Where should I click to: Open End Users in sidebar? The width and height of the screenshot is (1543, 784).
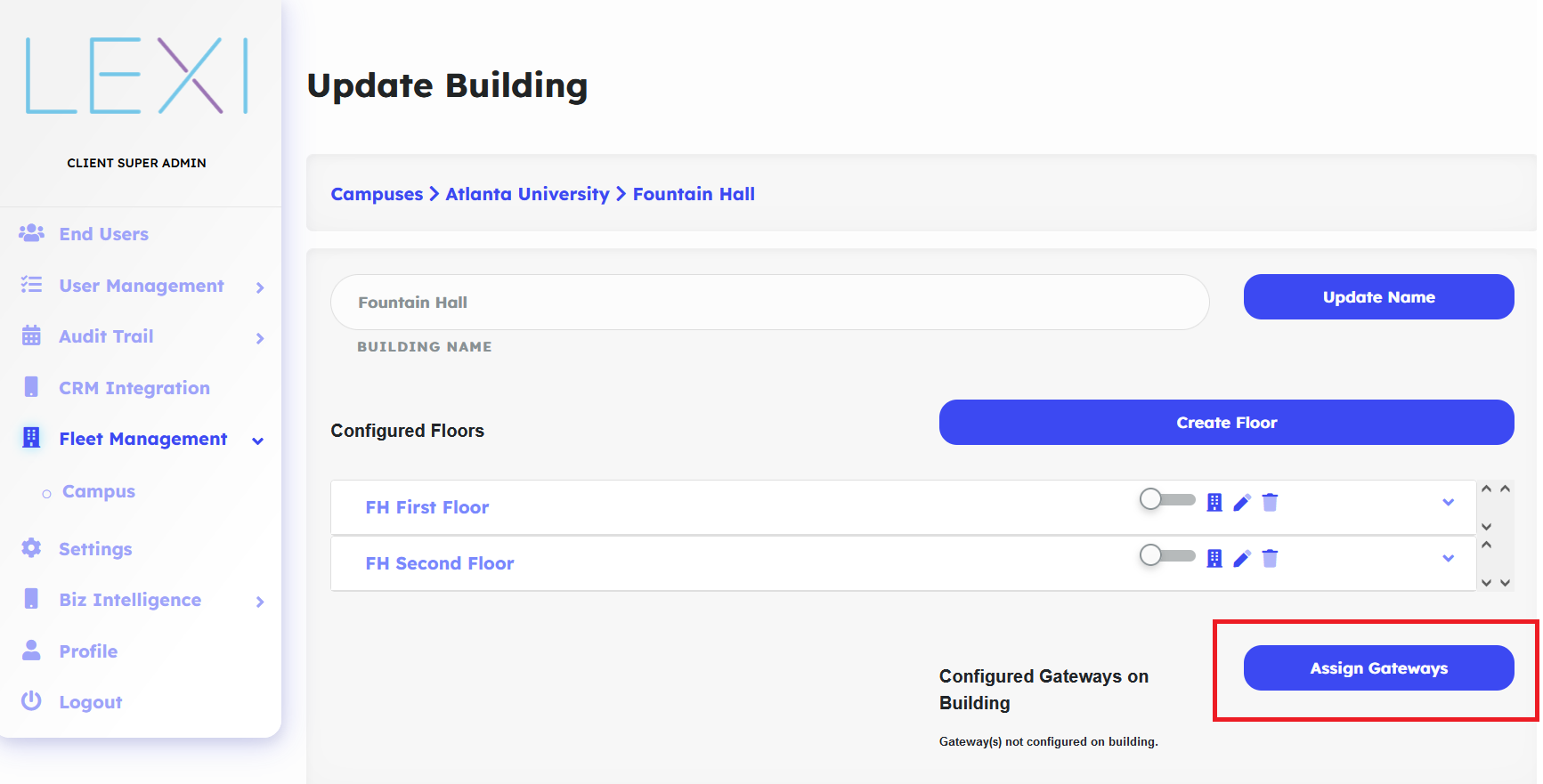tap(103, 234)
